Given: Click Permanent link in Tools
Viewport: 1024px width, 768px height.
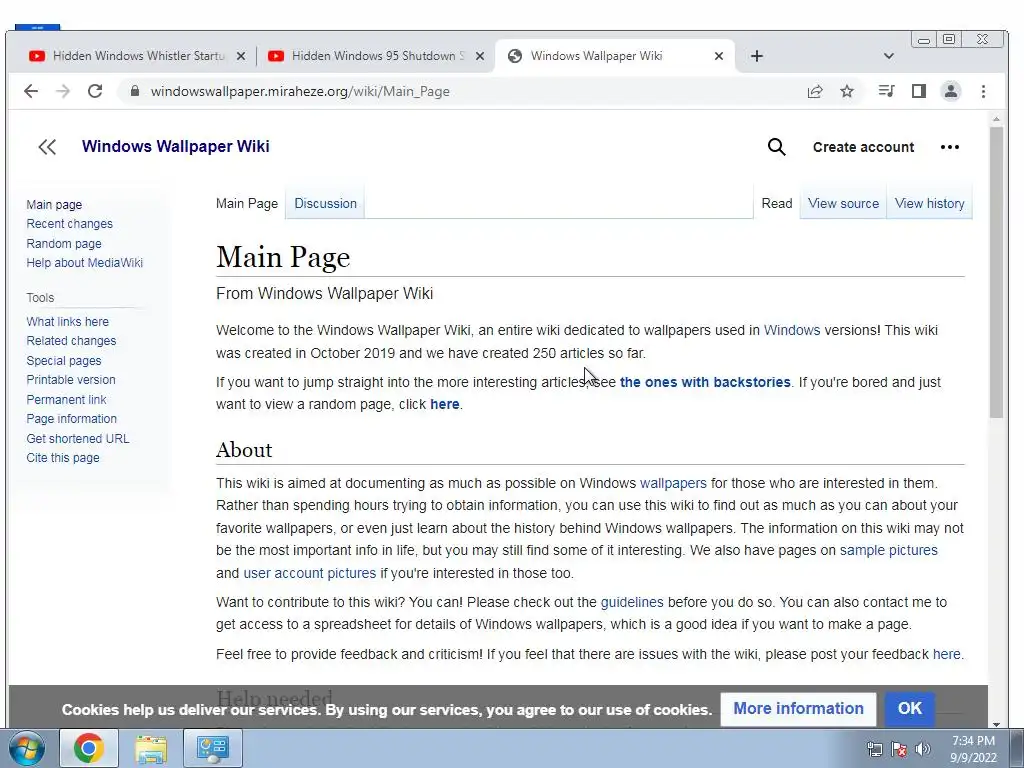Looking at the screenshot, I should pos(66,399).
